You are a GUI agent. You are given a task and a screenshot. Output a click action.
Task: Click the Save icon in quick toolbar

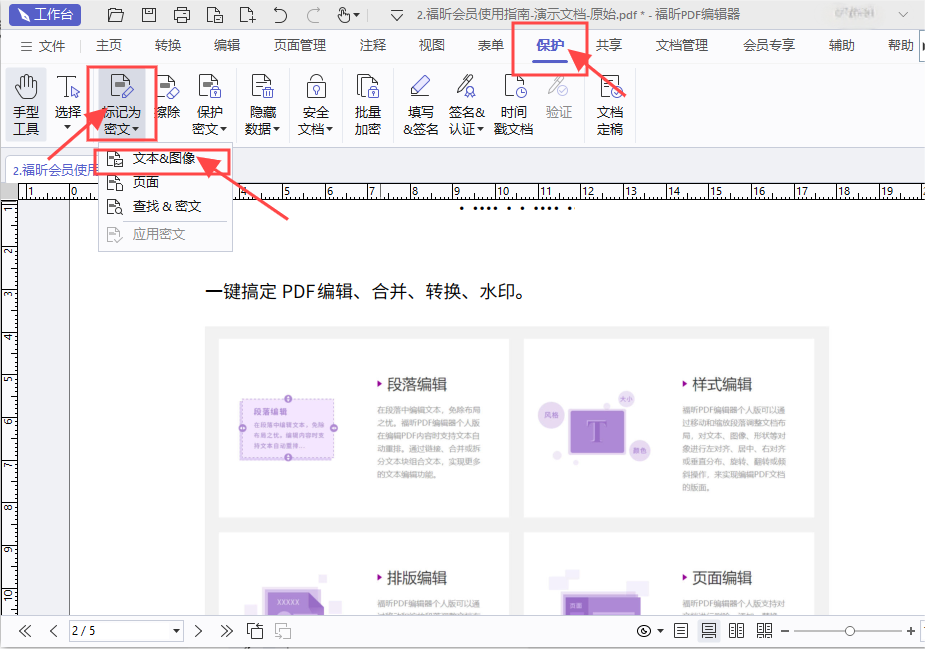149,15
